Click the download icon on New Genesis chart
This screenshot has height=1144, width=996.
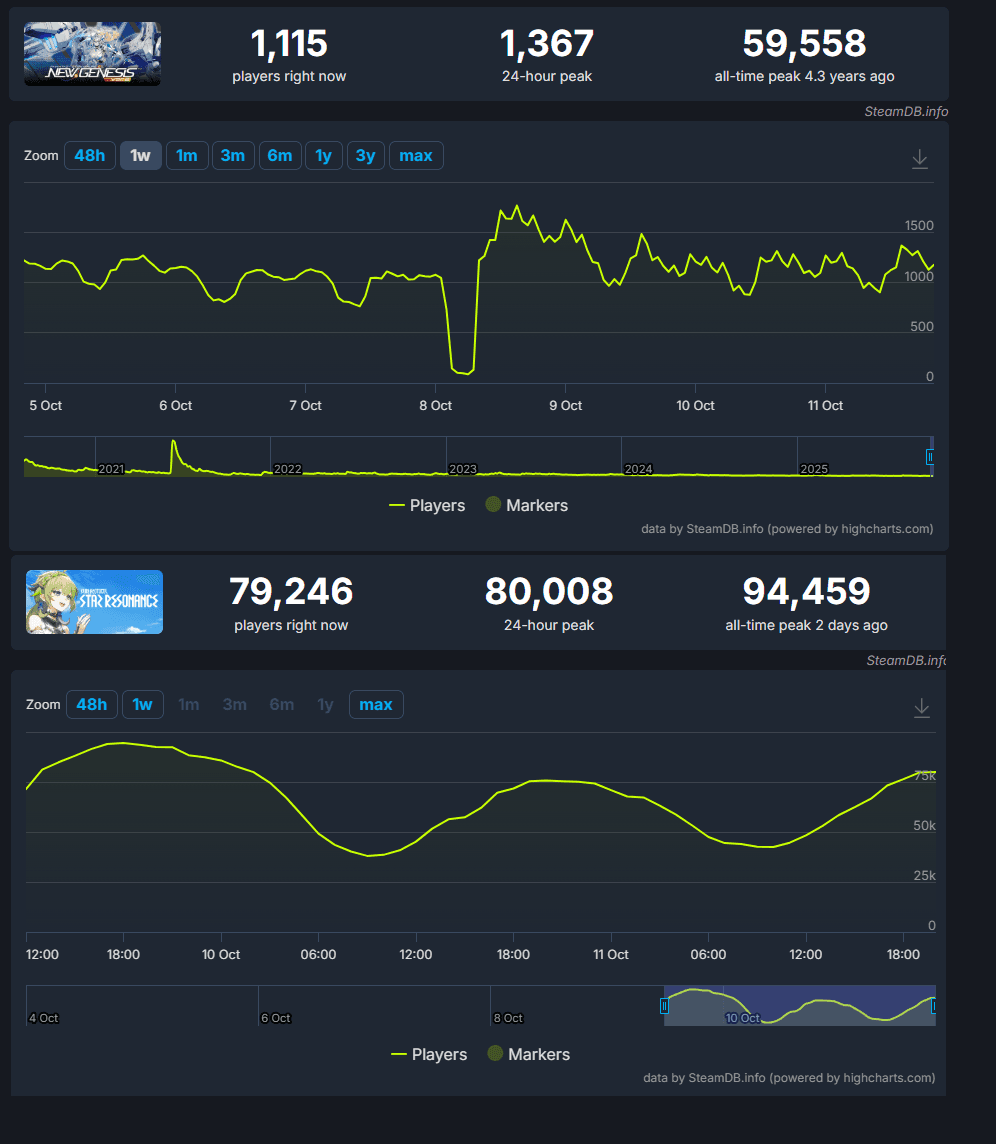pyautogui.click(x=920, y=159)
